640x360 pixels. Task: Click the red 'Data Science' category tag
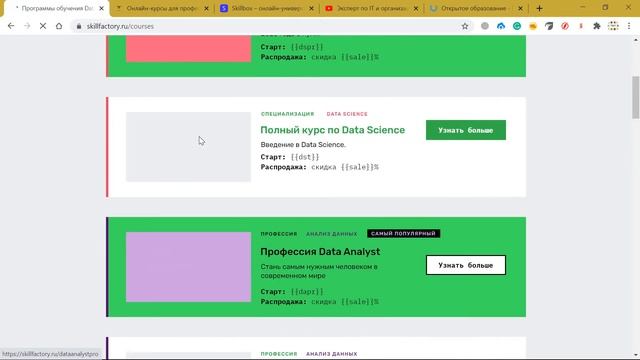click(x=347, y=114)
